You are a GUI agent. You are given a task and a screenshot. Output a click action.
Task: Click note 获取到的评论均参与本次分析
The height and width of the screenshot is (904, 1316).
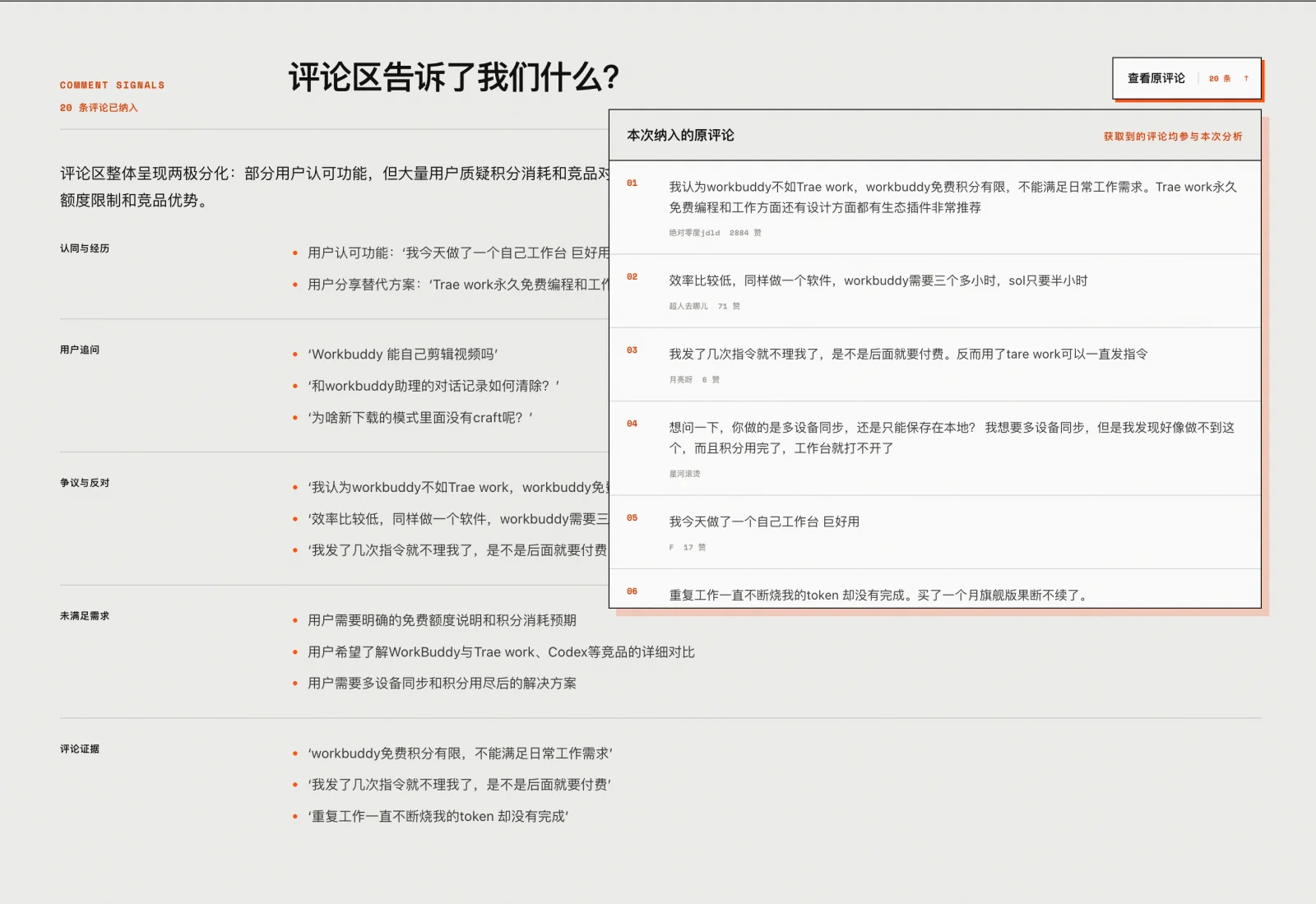1173,137
